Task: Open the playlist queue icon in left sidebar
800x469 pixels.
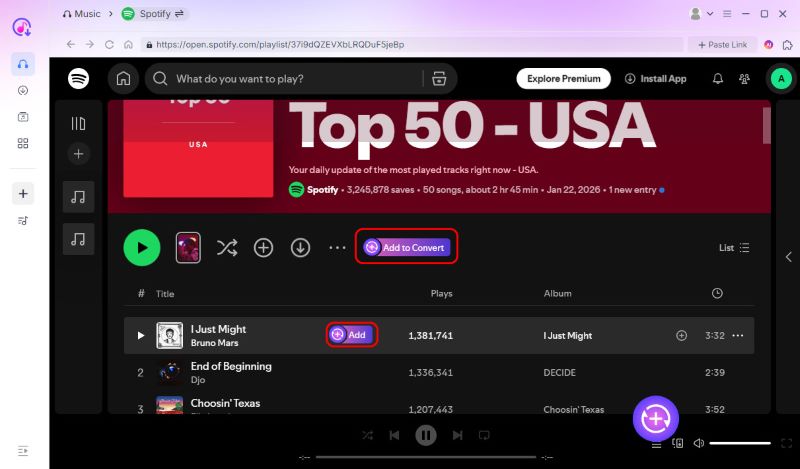Action: tap(23, 220)
